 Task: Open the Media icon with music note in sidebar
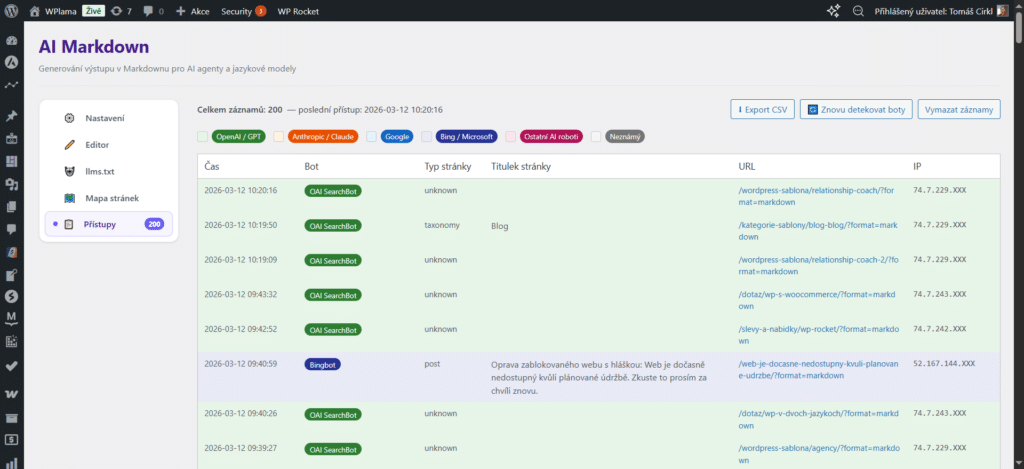click(x=11, y=184)
